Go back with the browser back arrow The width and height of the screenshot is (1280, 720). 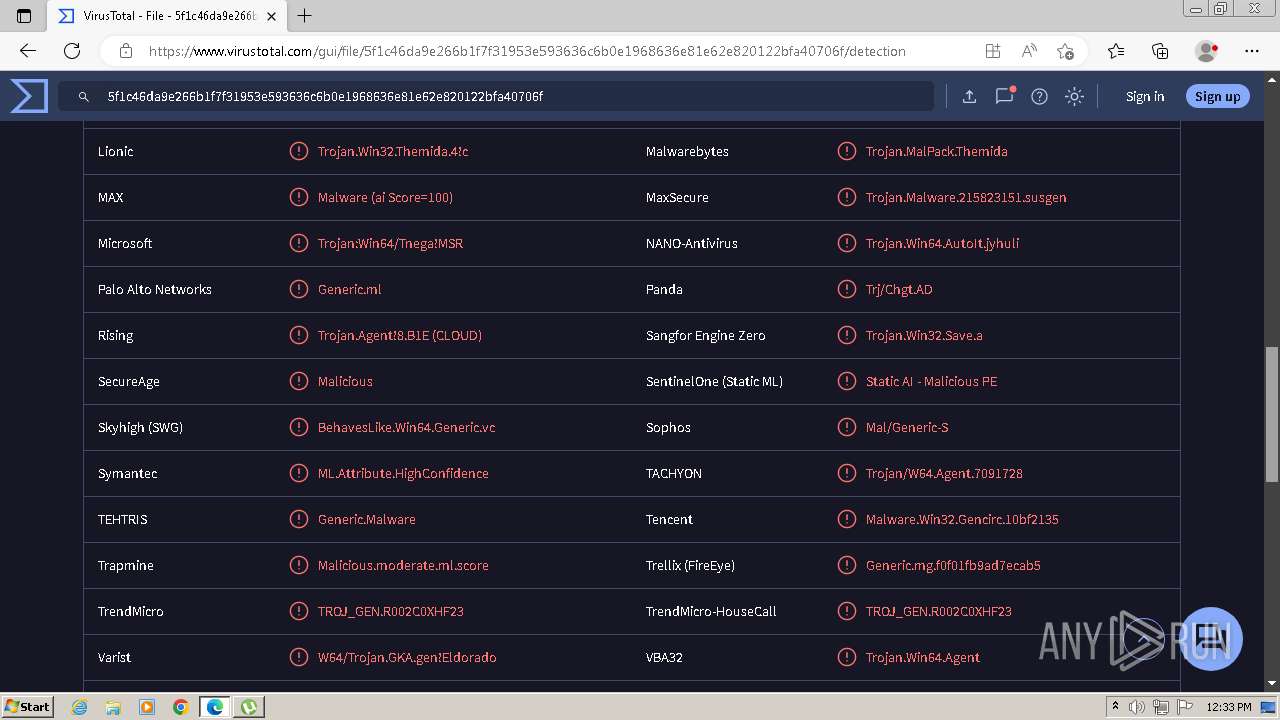point(28,51)
